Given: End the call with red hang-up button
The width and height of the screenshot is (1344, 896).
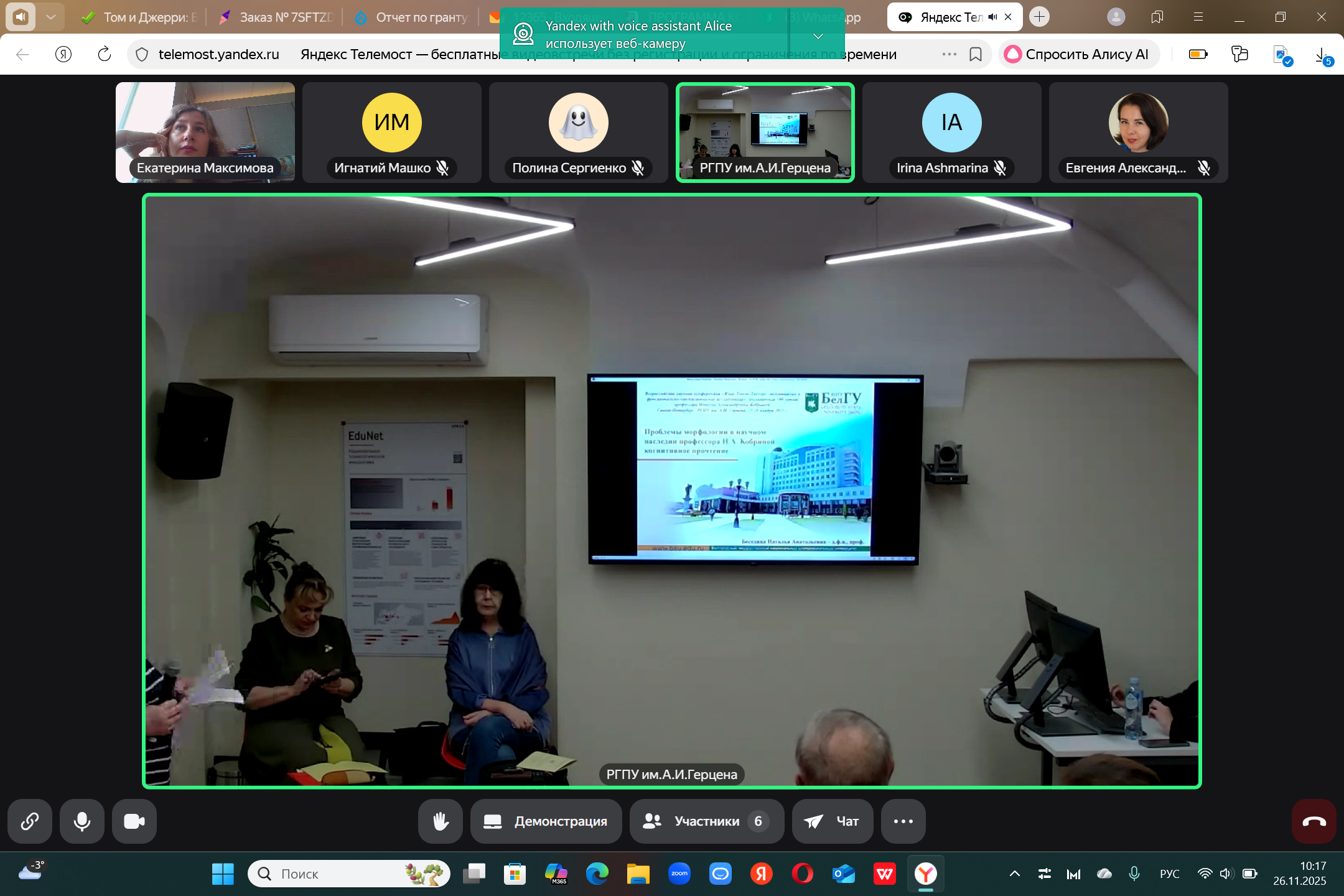Looking at the screenshot, I should 1314,821.
